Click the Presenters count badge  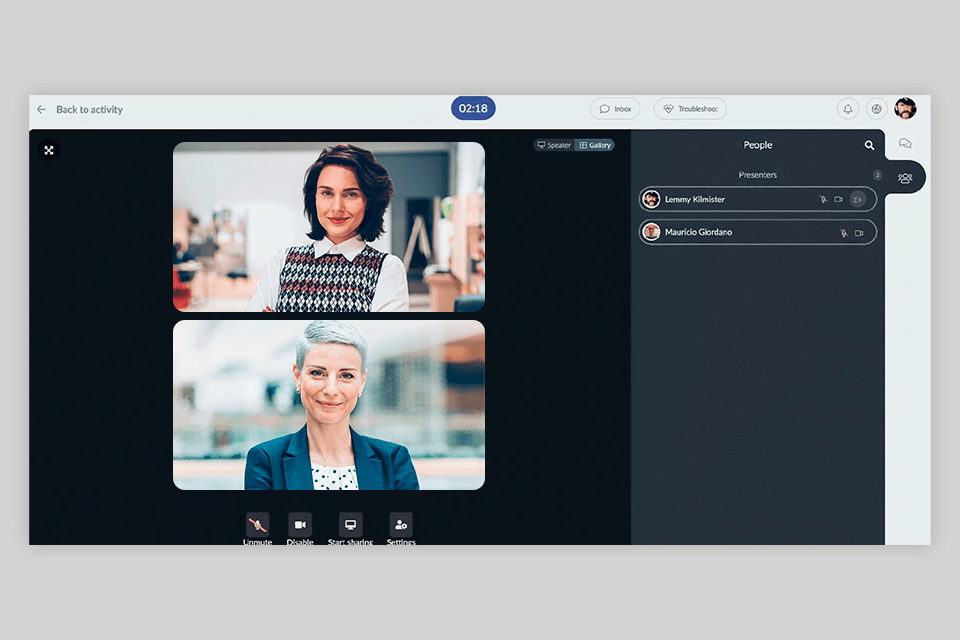pyautogui.click(x=877, y=175)
